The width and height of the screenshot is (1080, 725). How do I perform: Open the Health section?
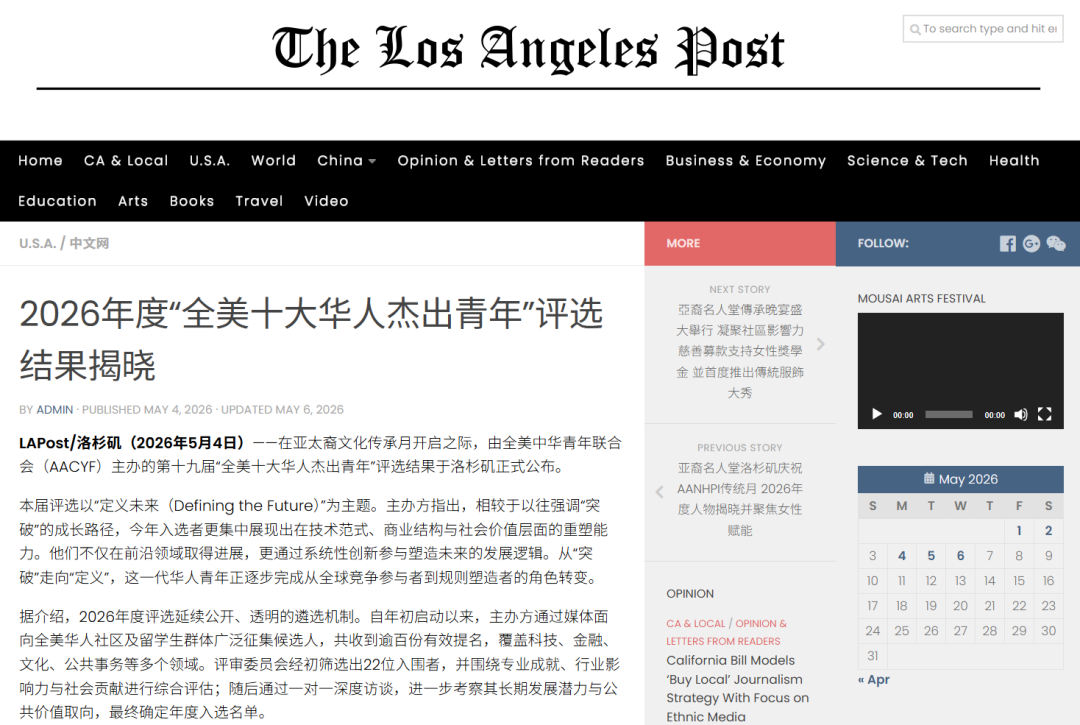pos(1014,160)
